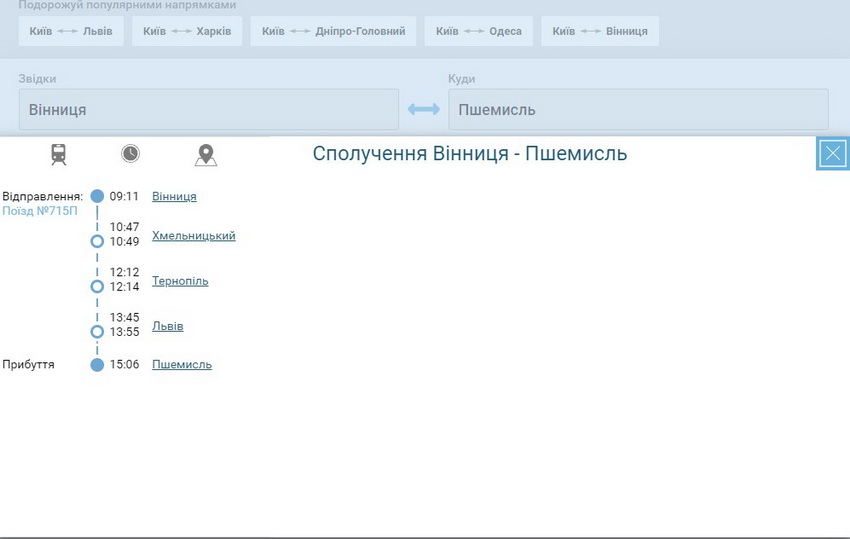The width and height of the screenshot is (850, 539).
Task: Click the Звідки field containing Вінниця
Action: (208, 110)
